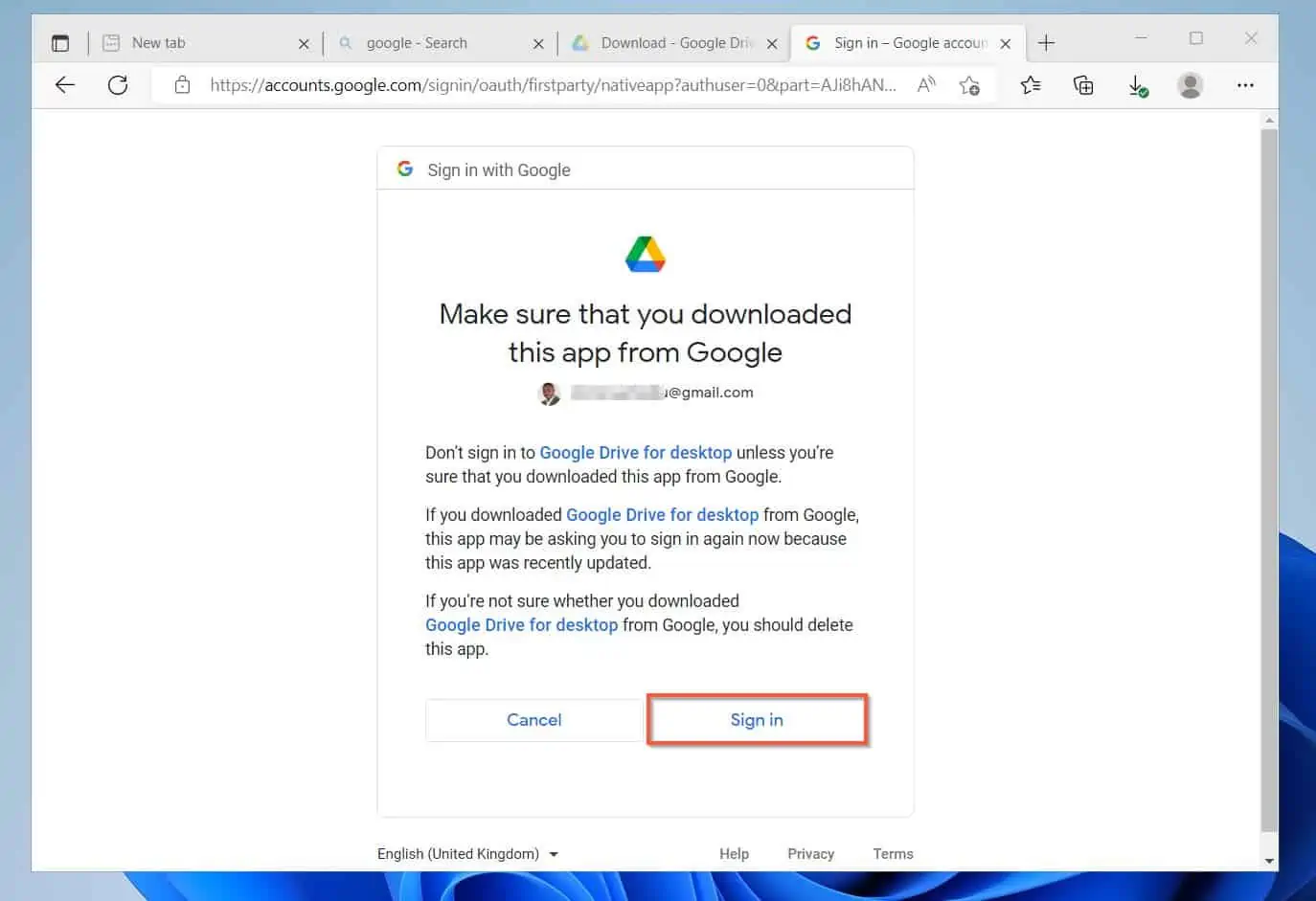Click the Google G logo in header

coord(405,169)
